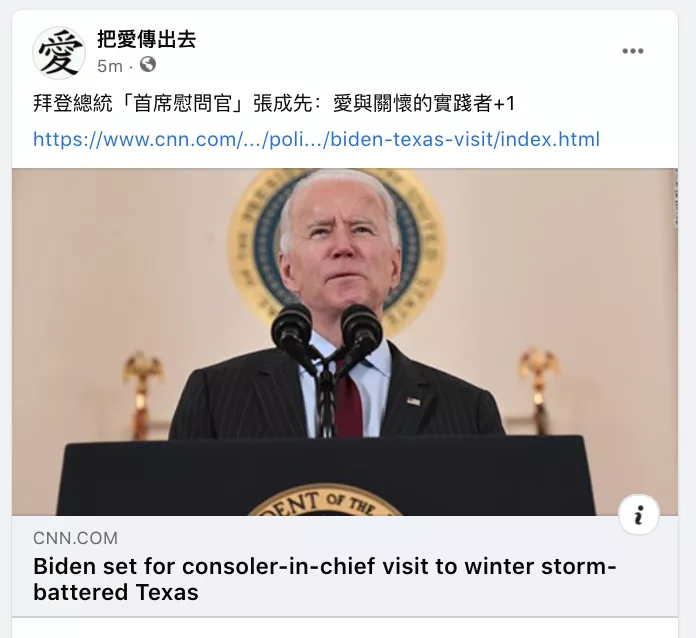Click the CNN.COM source label
The image size is (696, 638).
coord(75,538)
